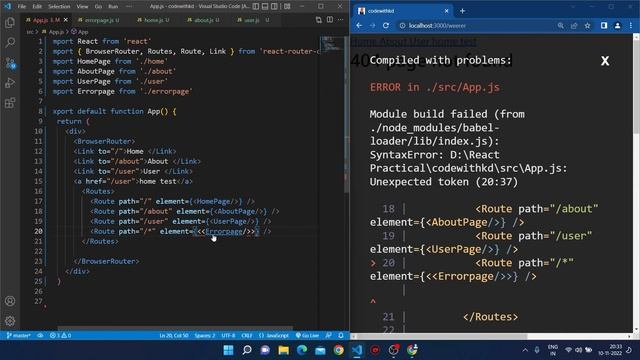Click the browser vertical scrollbar
The width and height of the screenshot is (640, 360).
pyautogui.click(x=636, y=86)
